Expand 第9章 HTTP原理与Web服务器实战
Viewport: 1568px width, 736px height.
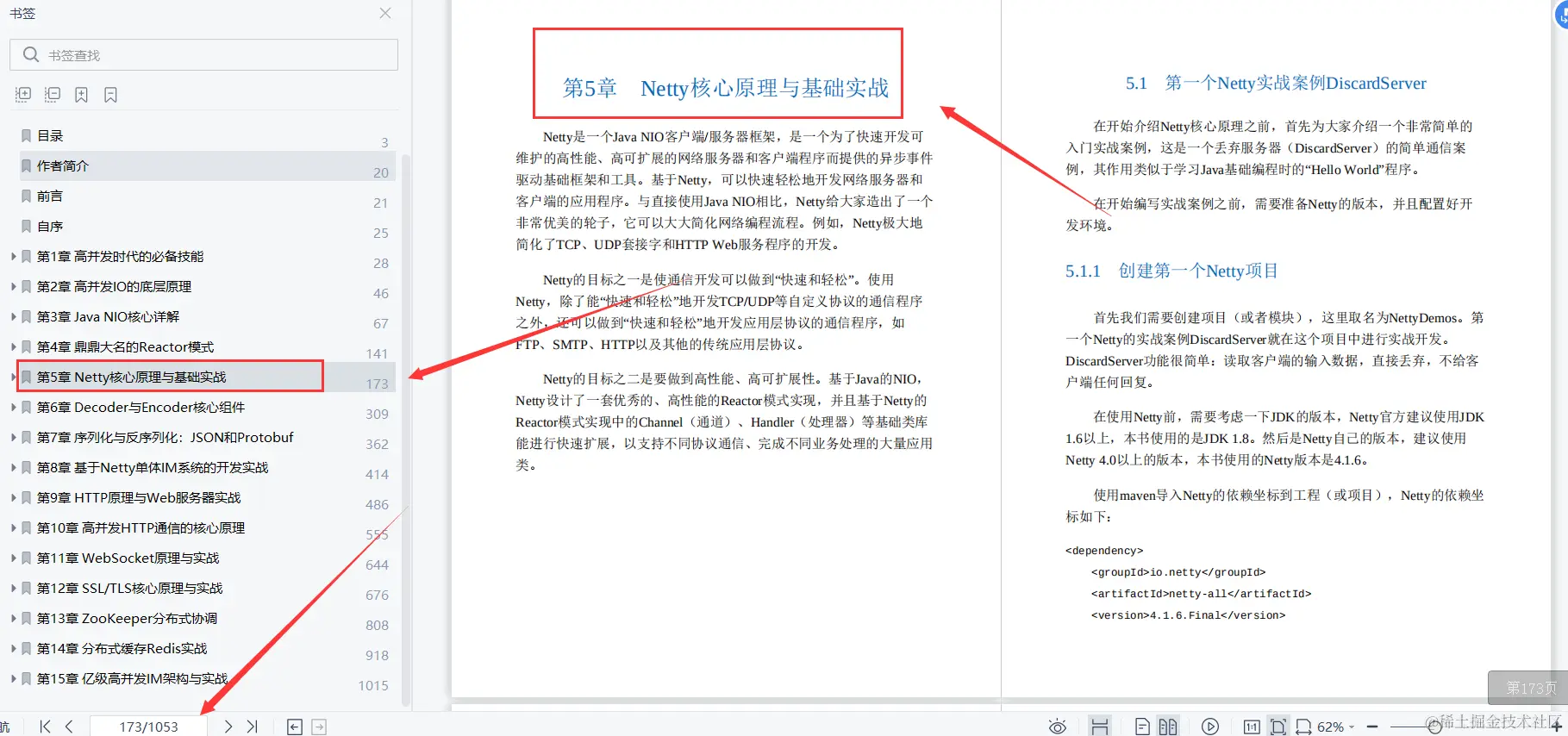coord(13,497)
